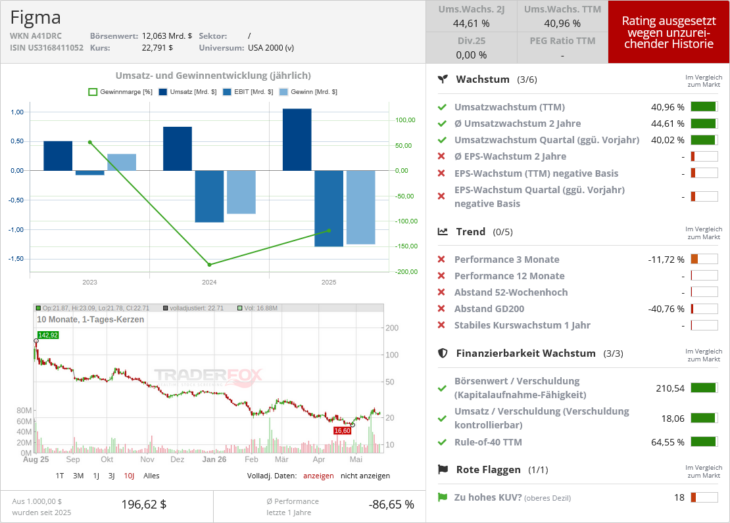Click red X beside Performance 3 Monate
This screenshot has height=523, width=730.
tap(441, 259)
